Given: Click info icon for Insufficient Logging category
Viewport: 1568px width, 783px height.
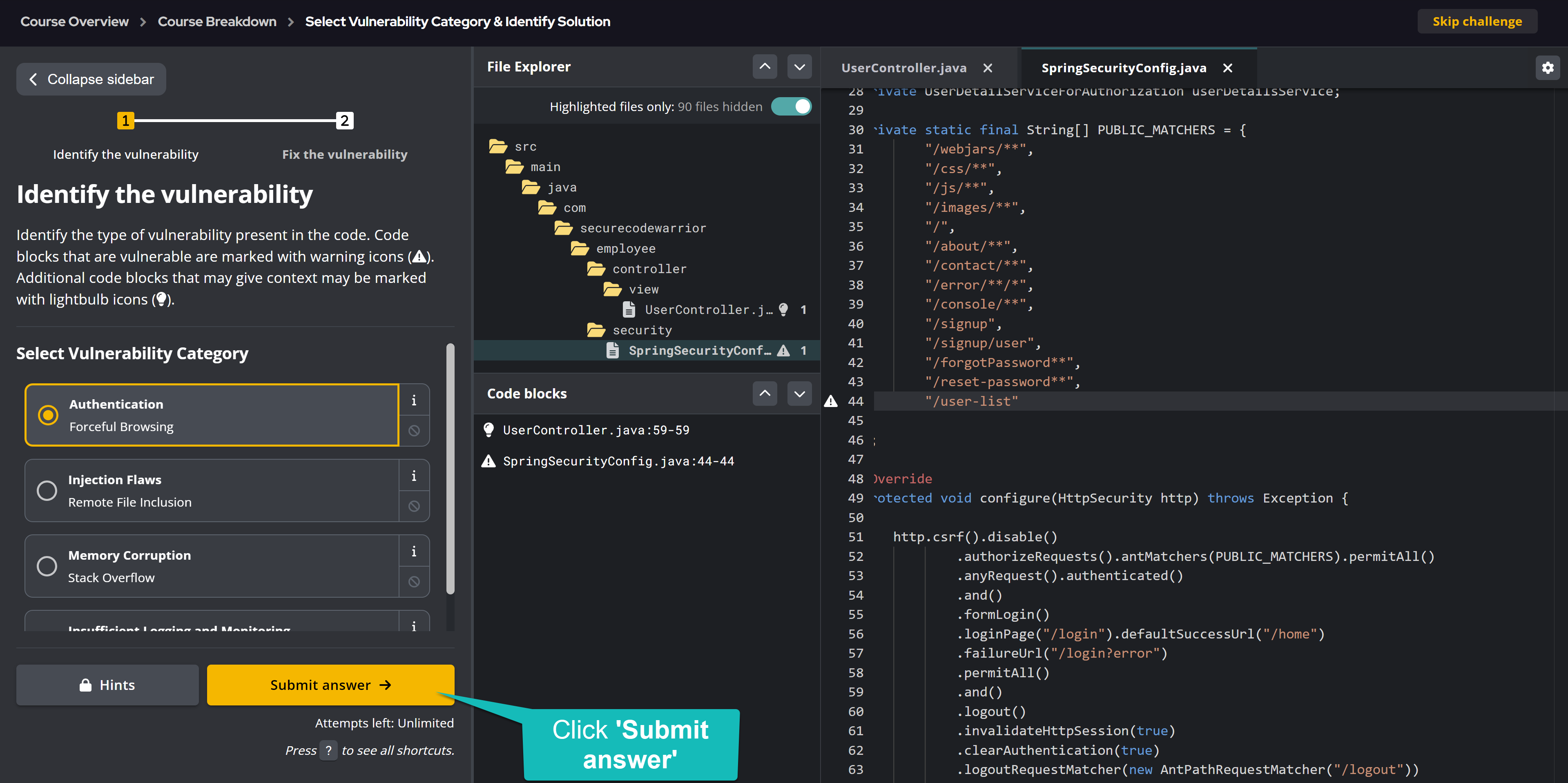Looking at the screenshot, I should tap(414, 625).
